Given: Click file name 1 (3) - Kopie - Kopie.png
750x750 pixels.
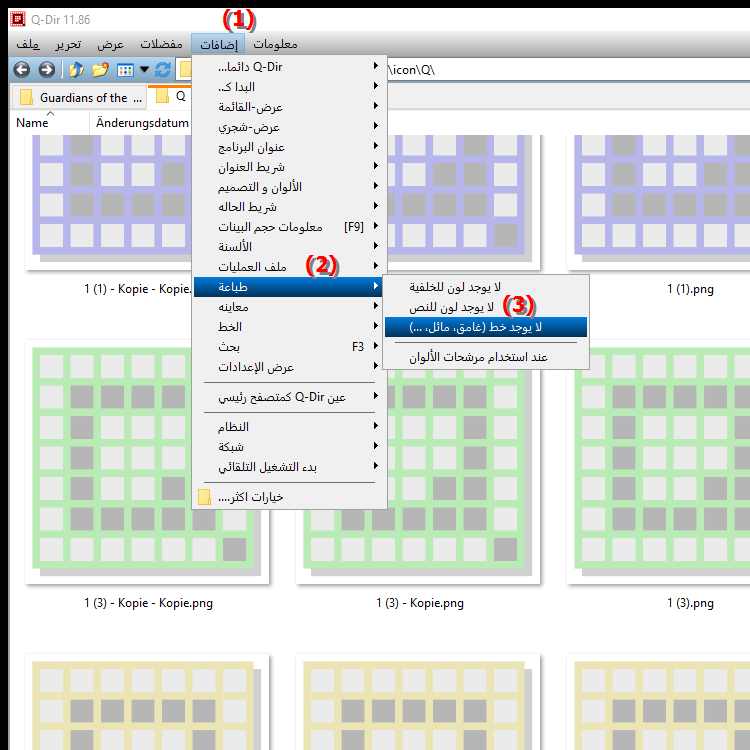Looking at the screenshot, I should (x=148, y=603).
